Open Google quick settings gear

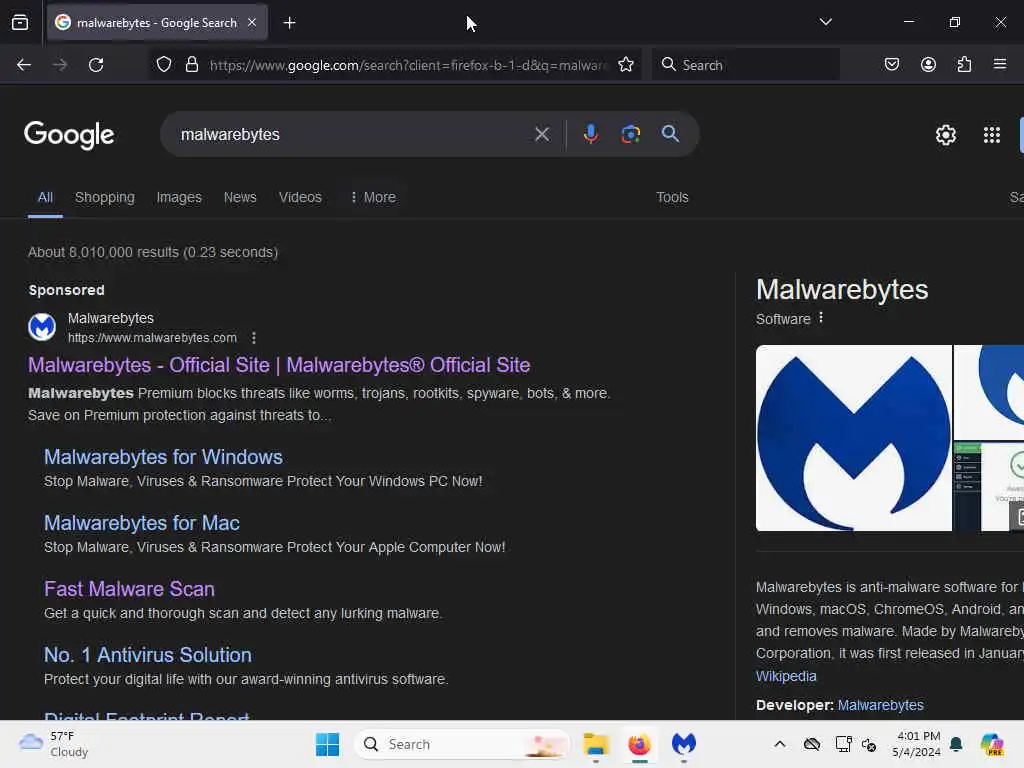pos(946,135)
